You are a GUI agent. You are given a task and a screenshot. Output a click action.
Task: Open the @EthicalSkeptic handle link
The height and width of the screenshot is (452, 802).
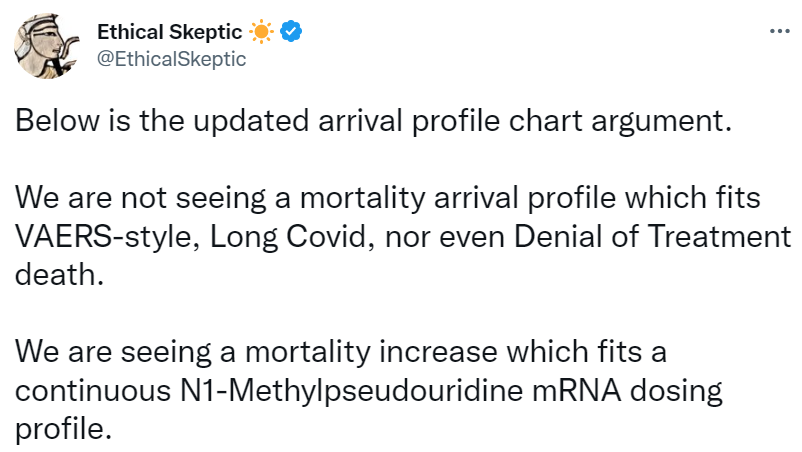tap(171, 58)
